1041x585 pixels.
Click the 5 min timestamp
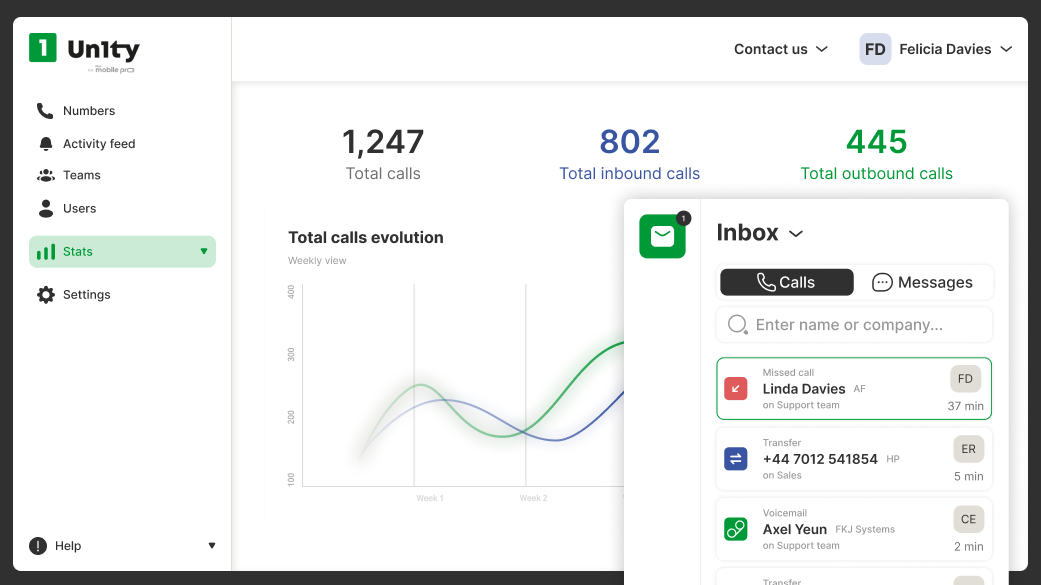tap(969, 476)
